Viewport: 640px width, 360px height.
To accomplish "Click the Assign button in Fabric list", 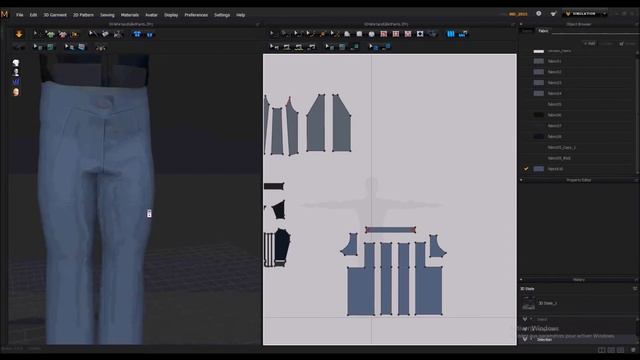I will [627, 43].
